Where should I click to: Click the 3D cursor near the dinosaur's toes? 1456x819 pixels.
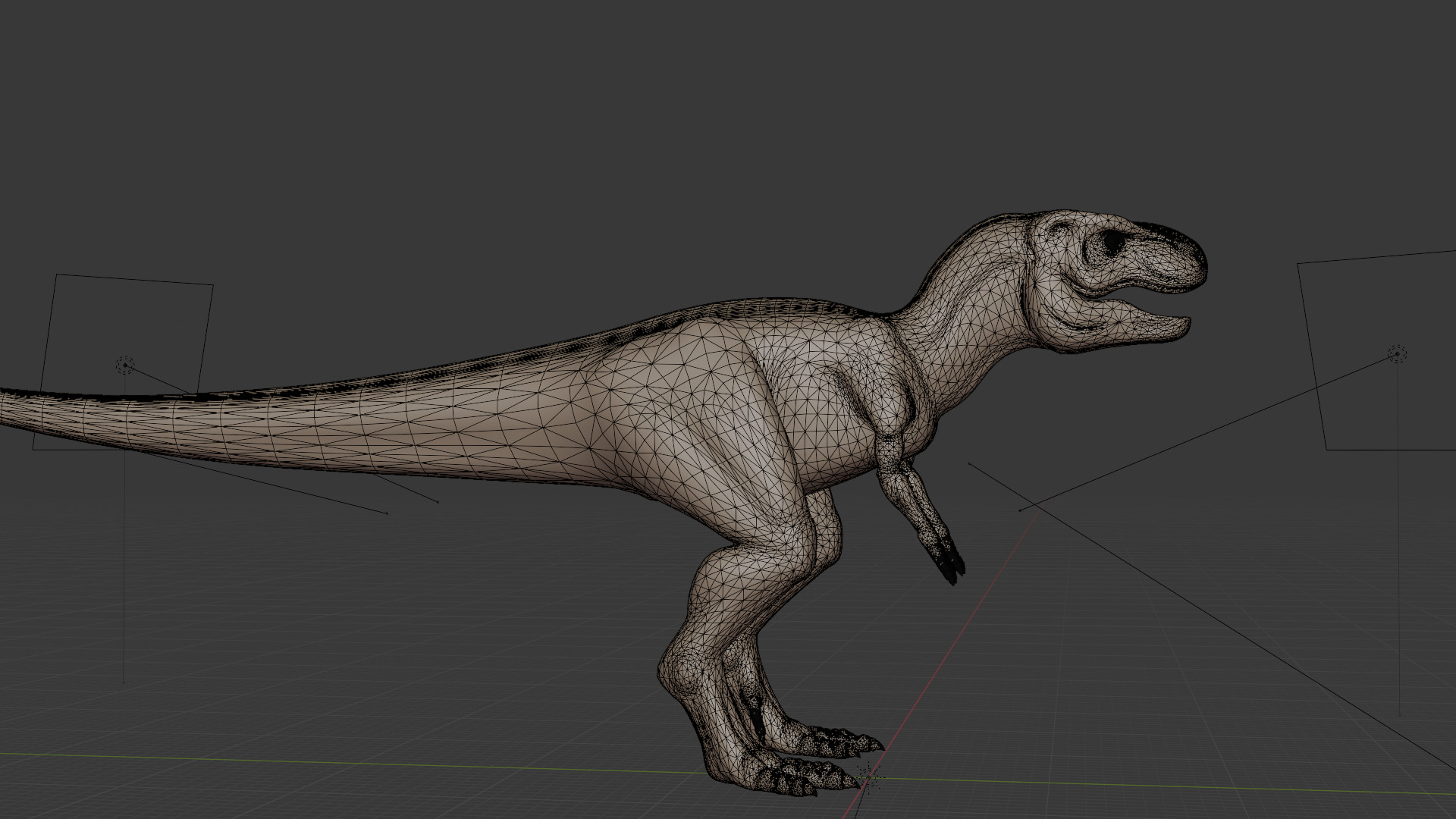pos(869,778)
